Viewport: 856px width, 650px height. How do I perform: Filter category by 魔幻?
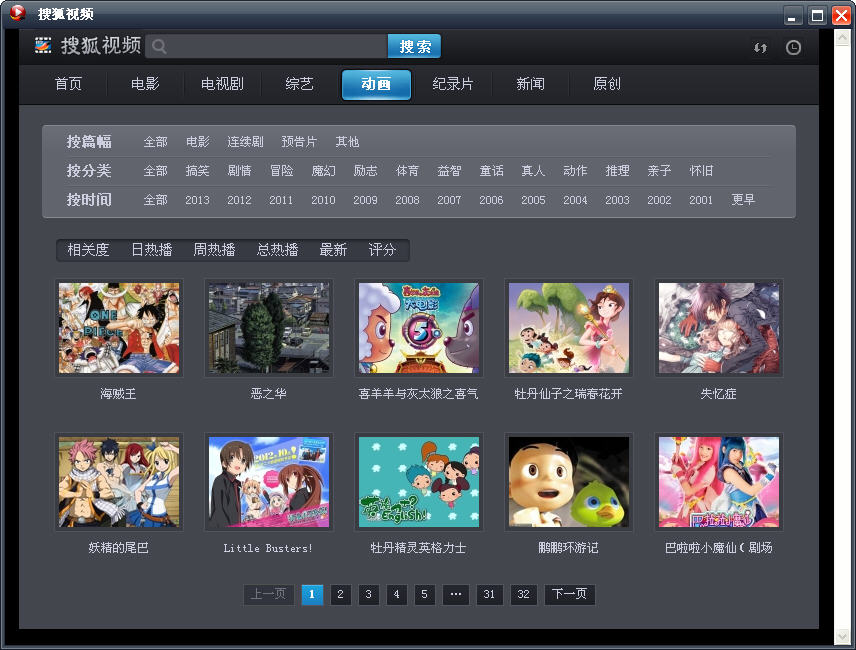[x=323, y=171]
